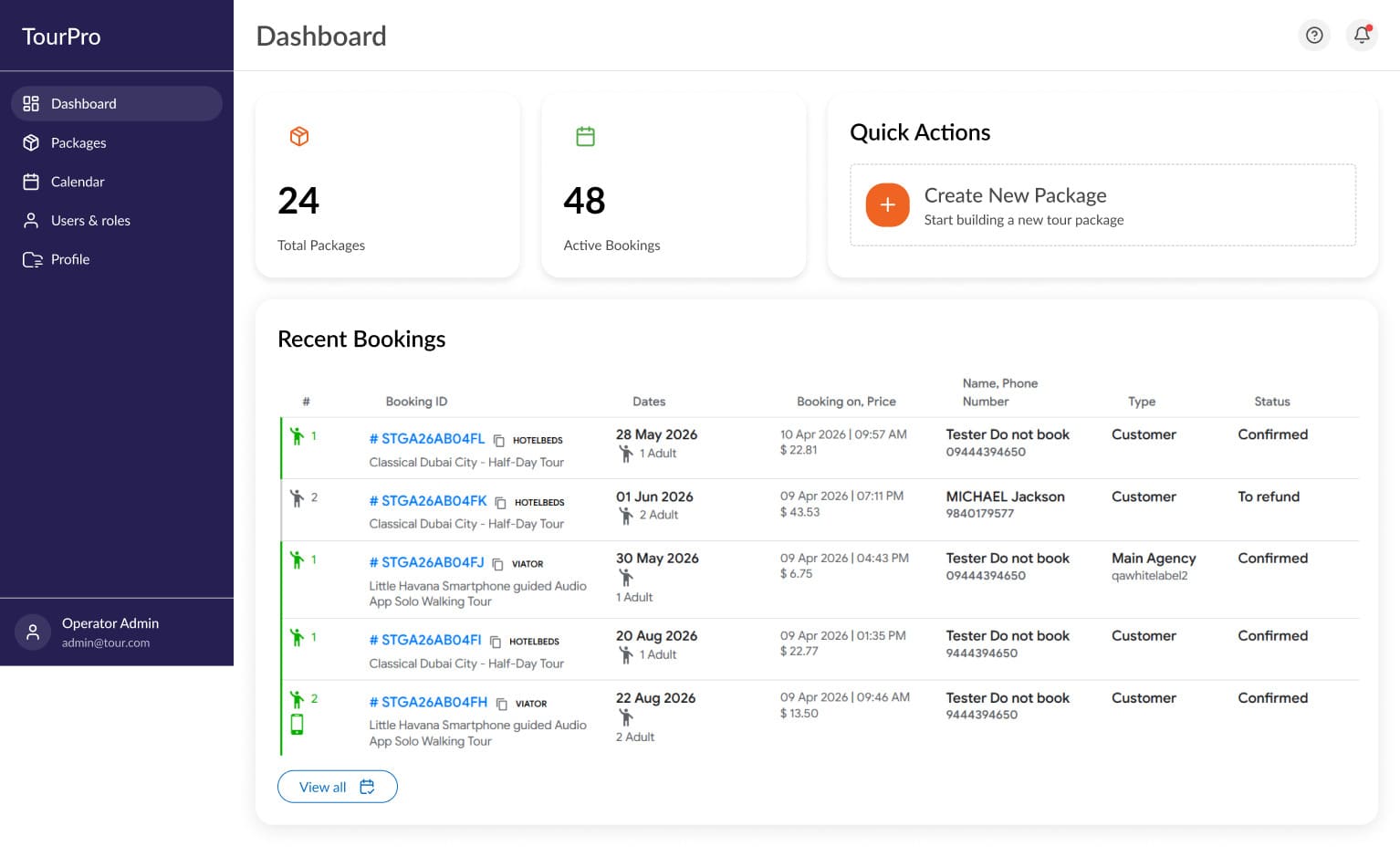
Task: Click the Recent Bookings heading
Action: (x=361, y=340)
